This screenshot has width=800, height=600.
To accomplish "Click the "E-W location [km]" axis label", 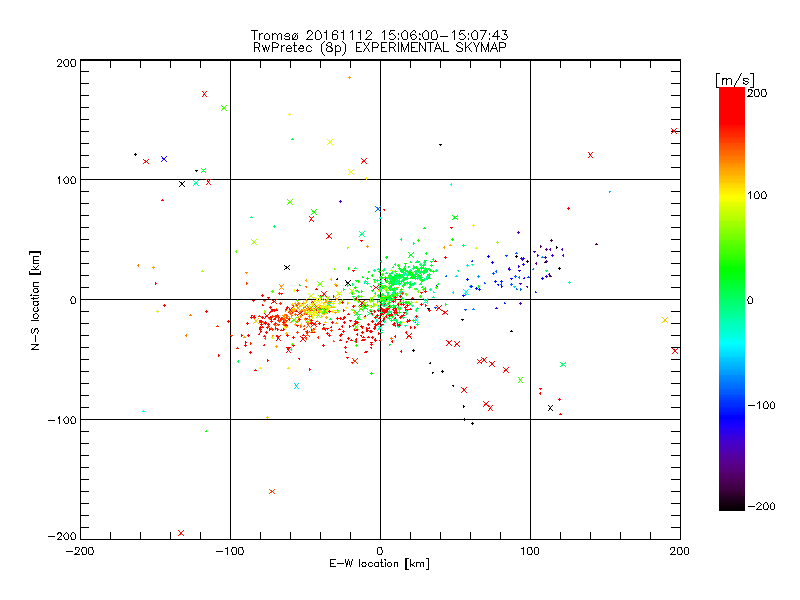I will [379, 564].
